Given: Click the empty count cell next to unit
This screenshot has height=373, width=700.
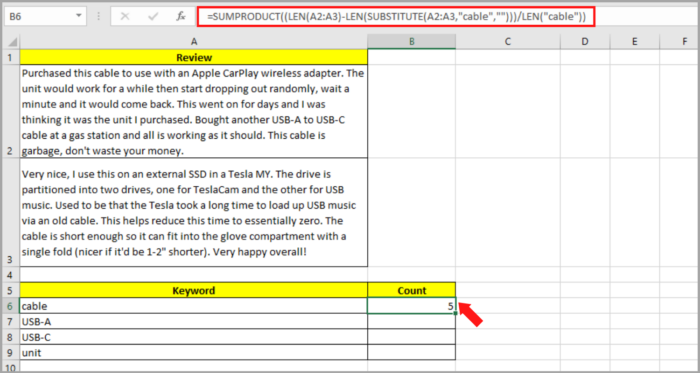Looking at the screenshot, I should pos(412,352).
